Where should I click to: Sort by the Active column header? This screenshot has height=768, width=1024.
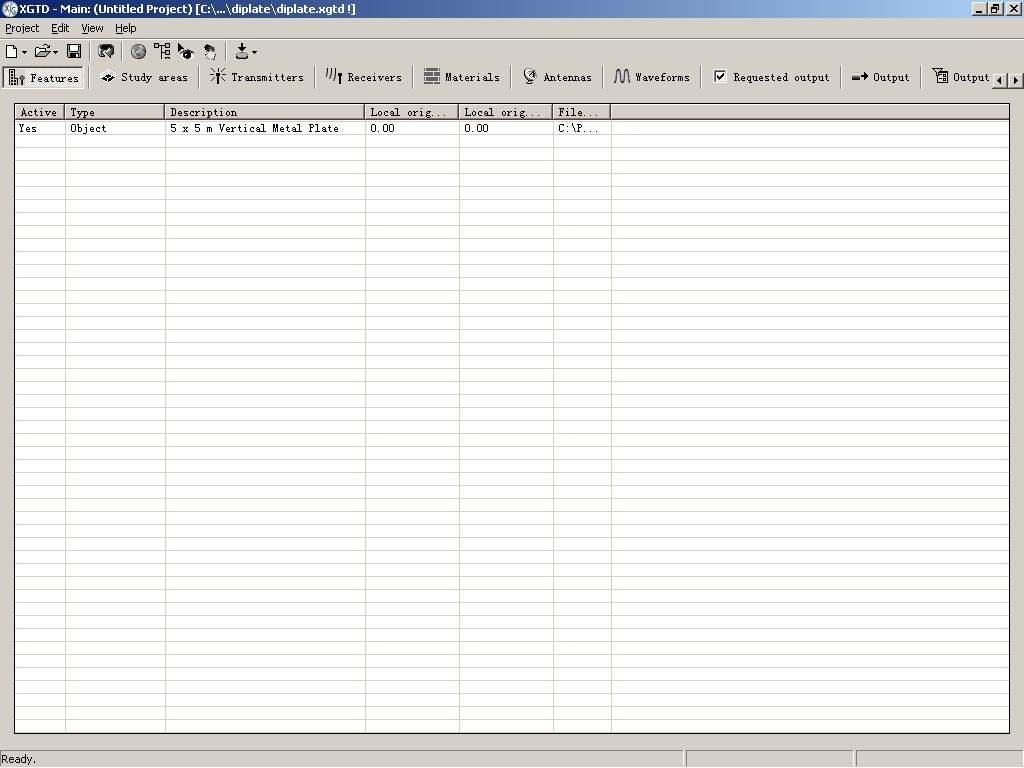[x=40, y=112]
